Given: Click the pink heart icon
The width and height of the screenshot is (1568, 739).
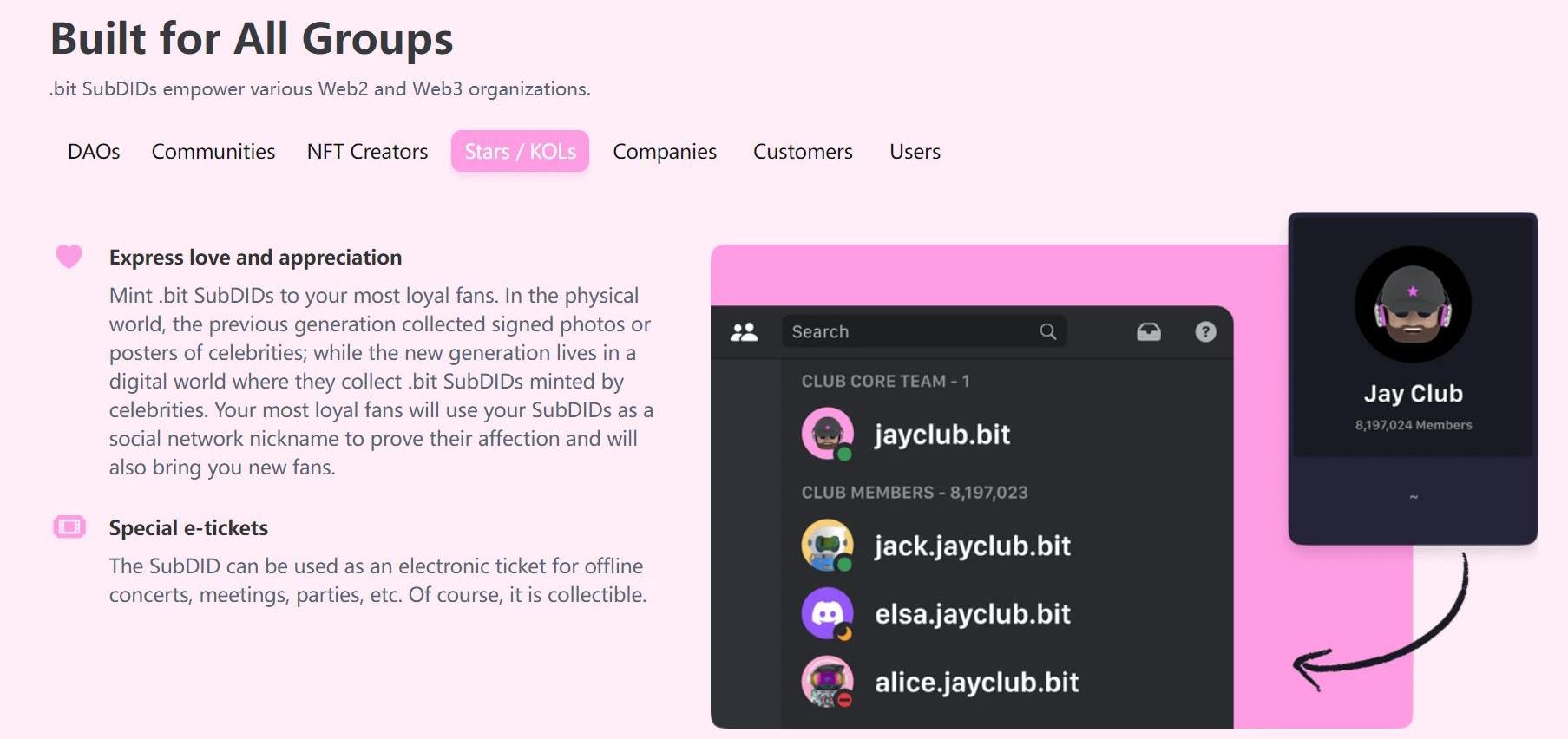Looking at the screenshot, I should click(x=69, y=257).
